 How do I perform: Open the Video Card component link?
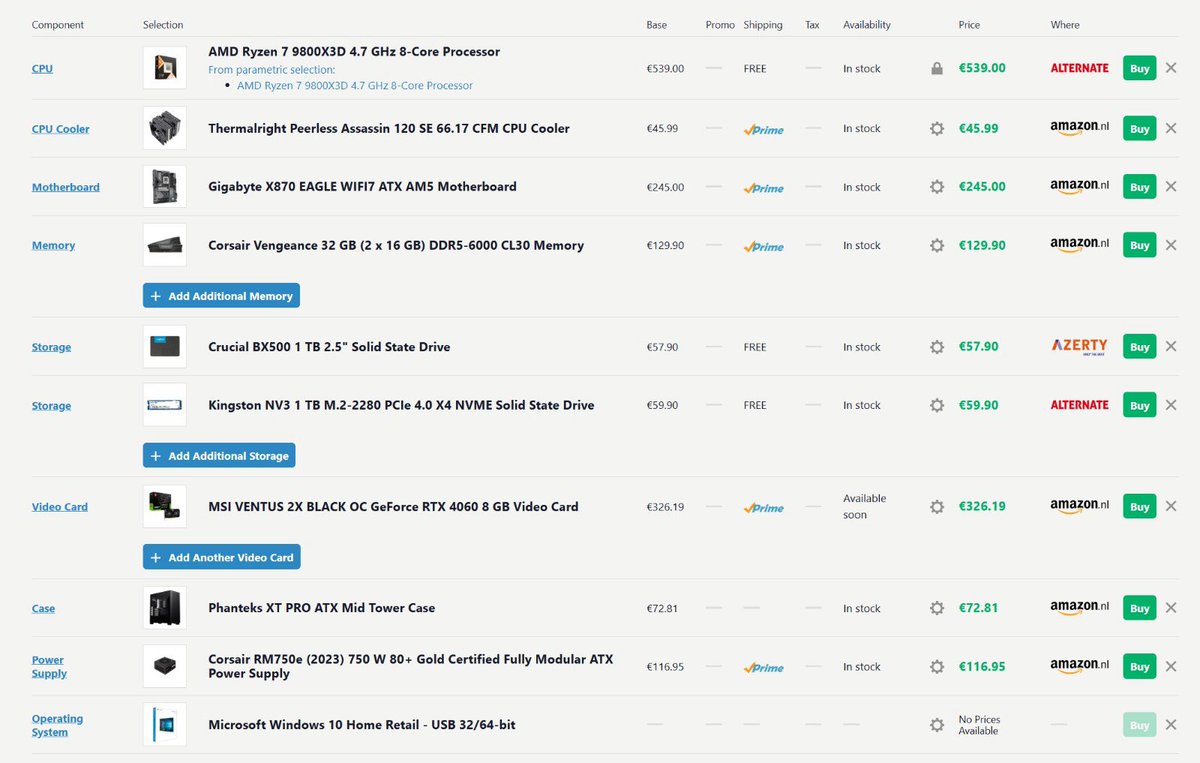(x=60, y=507)
